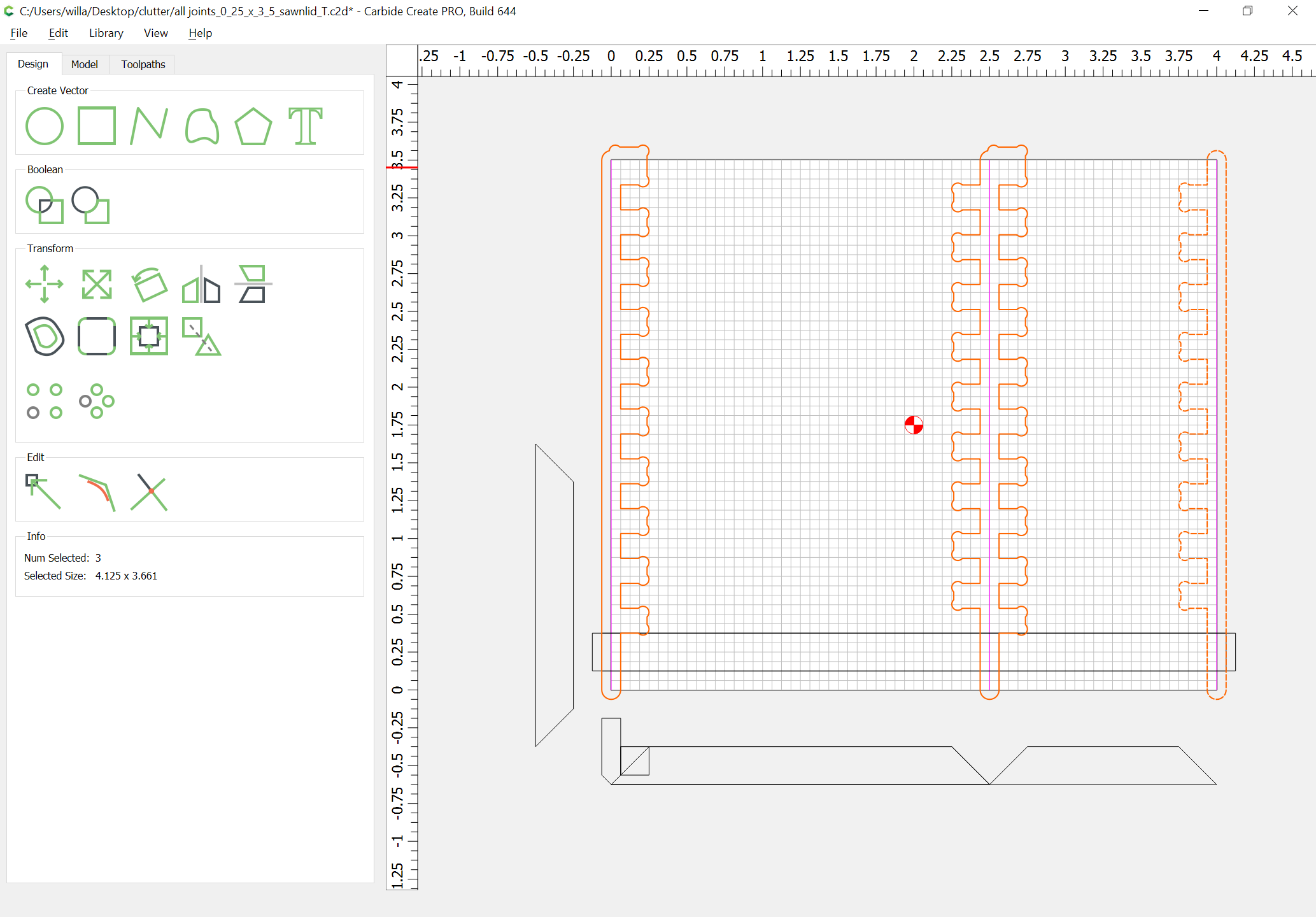Image resolution: width=1316 pixels, height=917 pixels.
Task: Activate the Rotate transform tool
Action: pos(149,284)
